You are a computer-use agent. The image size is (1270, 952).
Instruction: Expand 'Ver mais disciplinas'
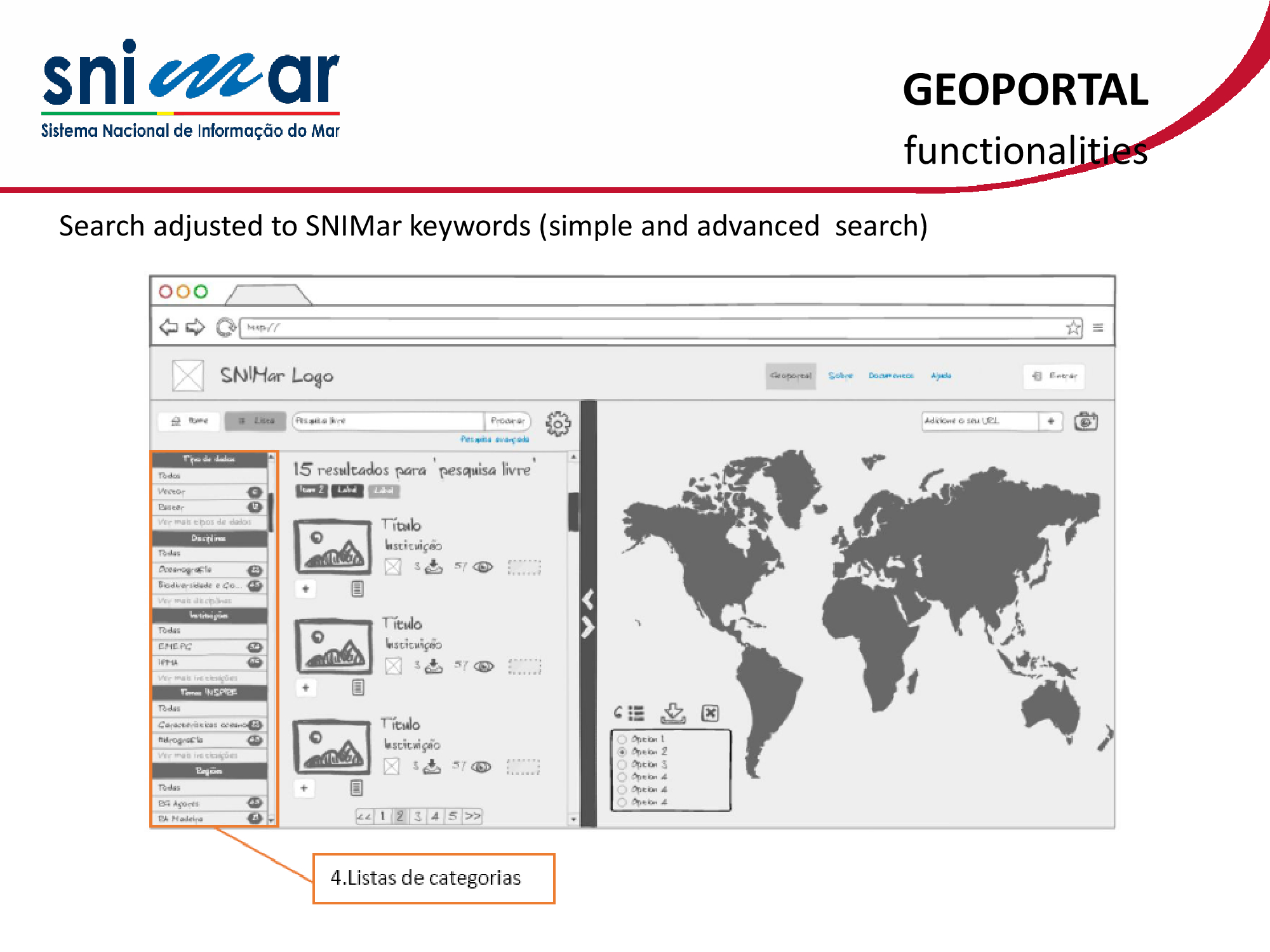(x=195, y=600)
